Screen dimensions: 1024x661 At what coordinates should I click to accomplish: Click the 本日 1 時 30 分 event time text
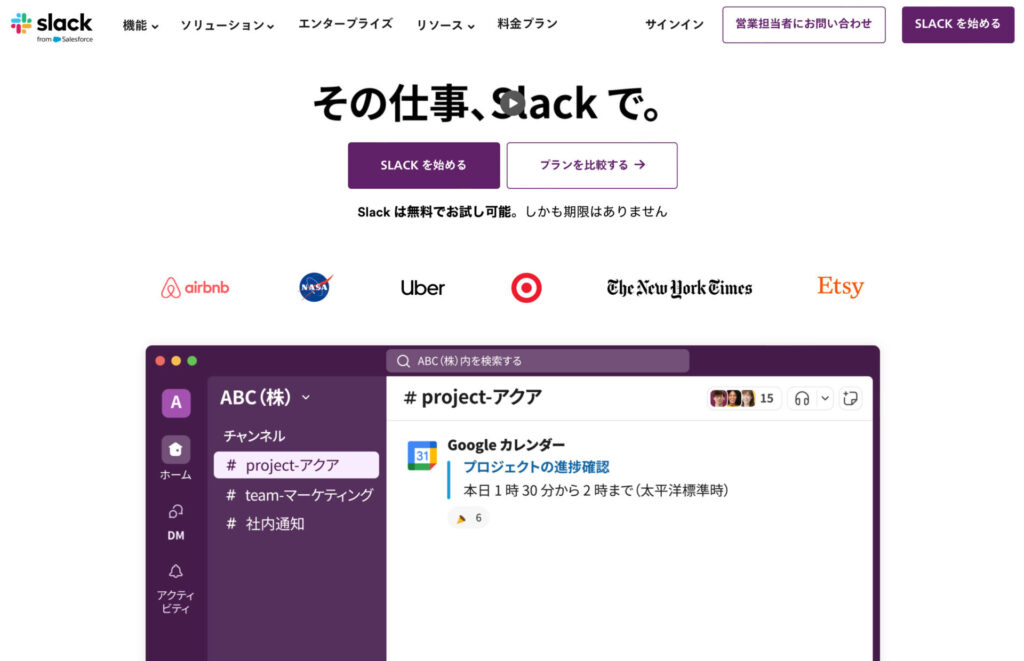(596, 490)
